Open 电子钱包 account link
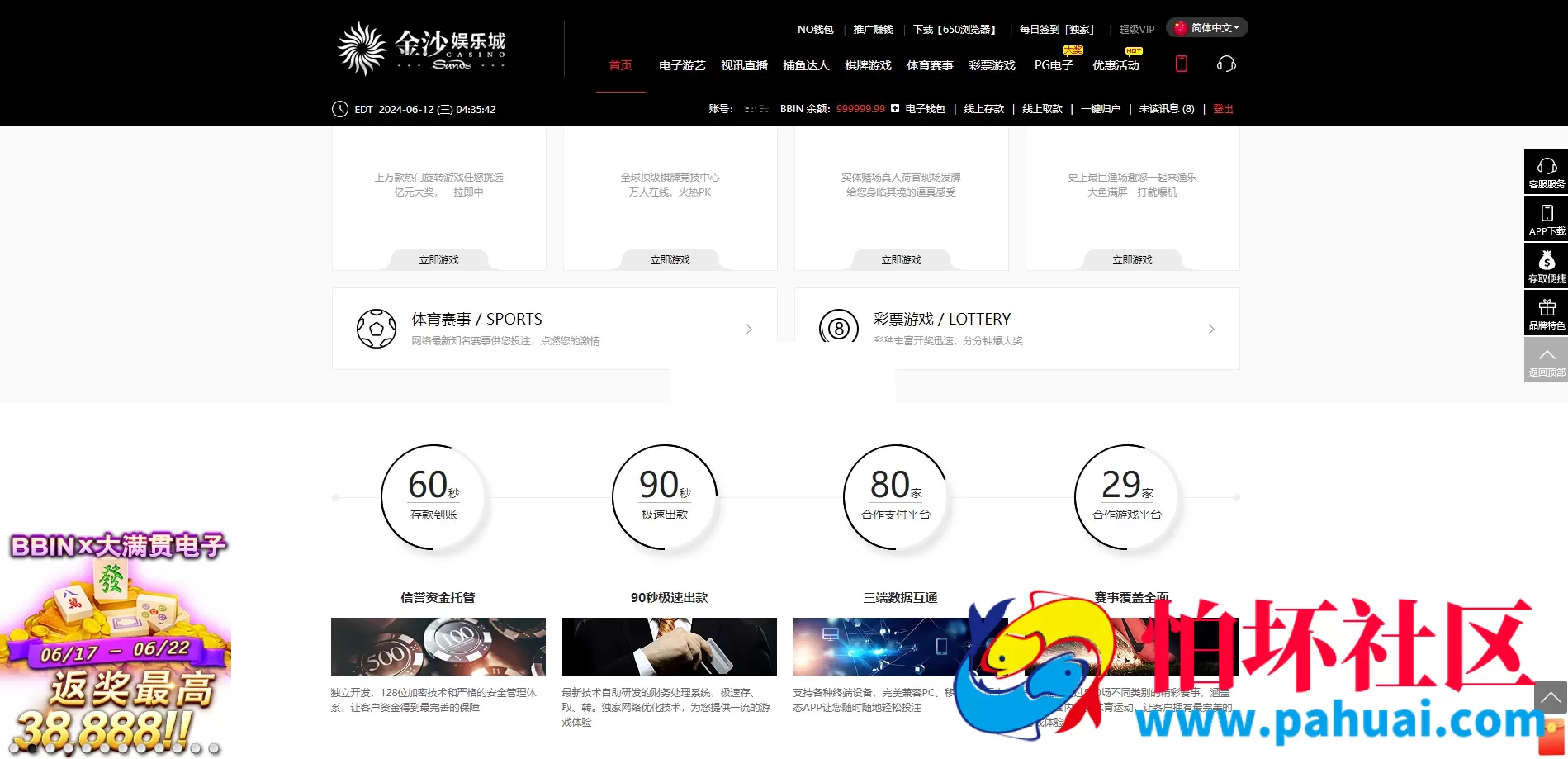 925,109
